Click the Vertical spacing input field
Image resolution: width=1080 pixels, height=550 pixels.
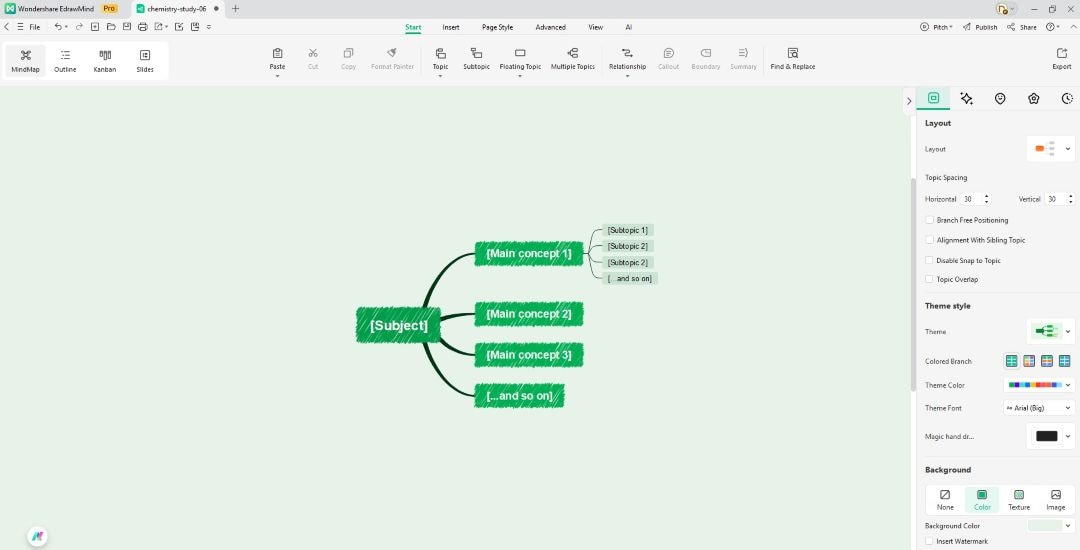(x=1055, y=199)
